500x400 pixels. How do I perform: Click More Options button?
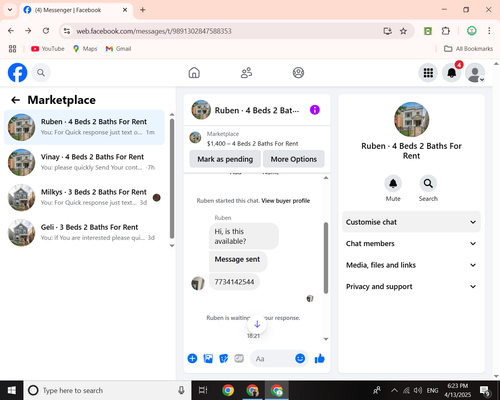294,159
